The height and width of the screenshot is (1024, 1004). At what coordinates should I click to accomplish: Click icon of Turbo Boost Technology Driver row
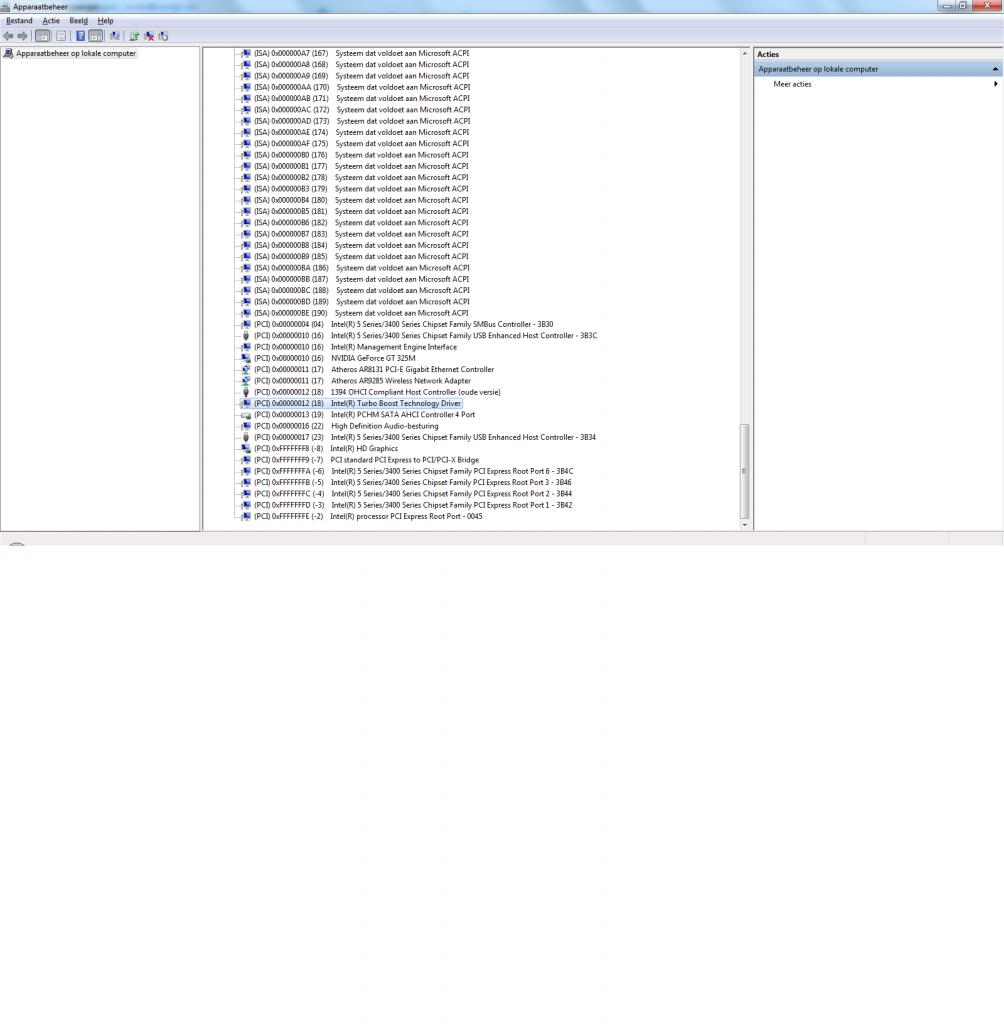(x=246, y=404)
